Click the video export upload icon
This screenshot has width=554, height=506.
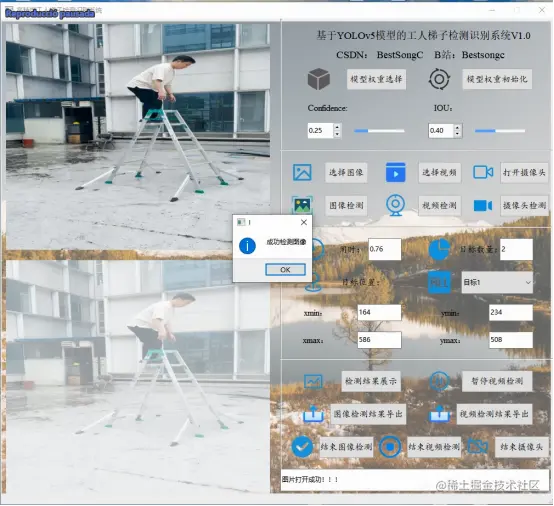pyautogui.click(x=439, y=414)
